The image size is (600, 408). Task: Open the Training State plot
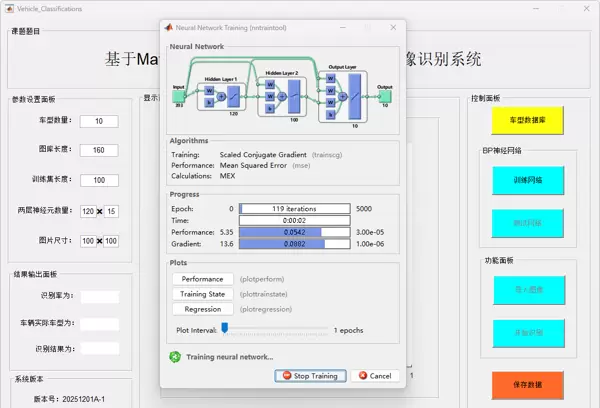click(202, 294)
